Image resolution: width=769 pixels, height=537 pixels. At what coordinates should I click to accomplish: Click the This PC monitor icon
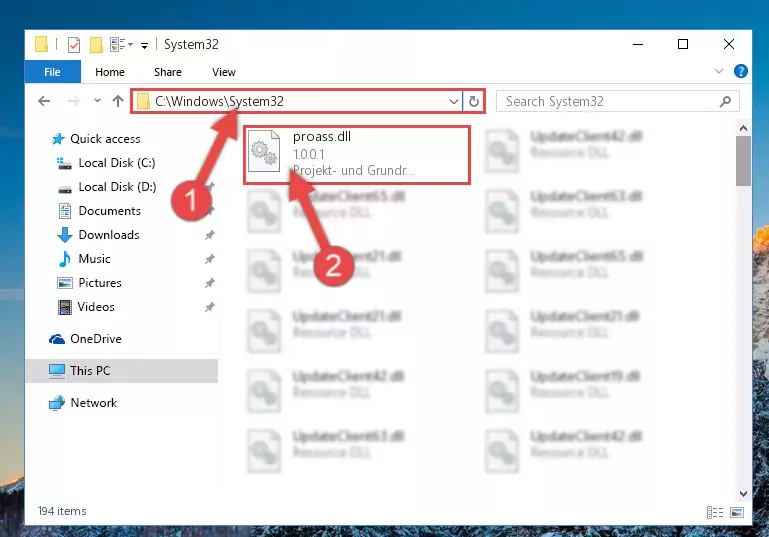[57, 371]
